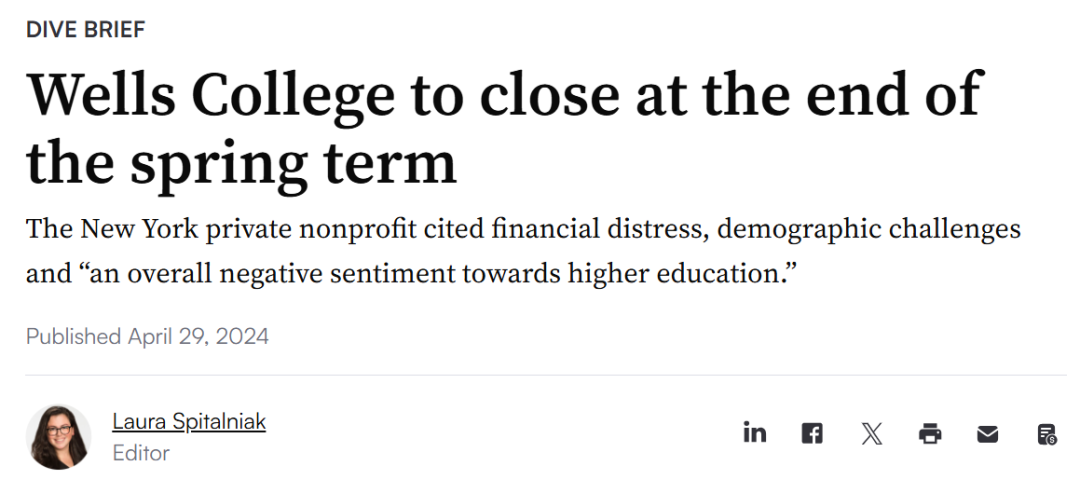Click "spring term" in the headline
1080x493 pixels.
pos(293,165)
